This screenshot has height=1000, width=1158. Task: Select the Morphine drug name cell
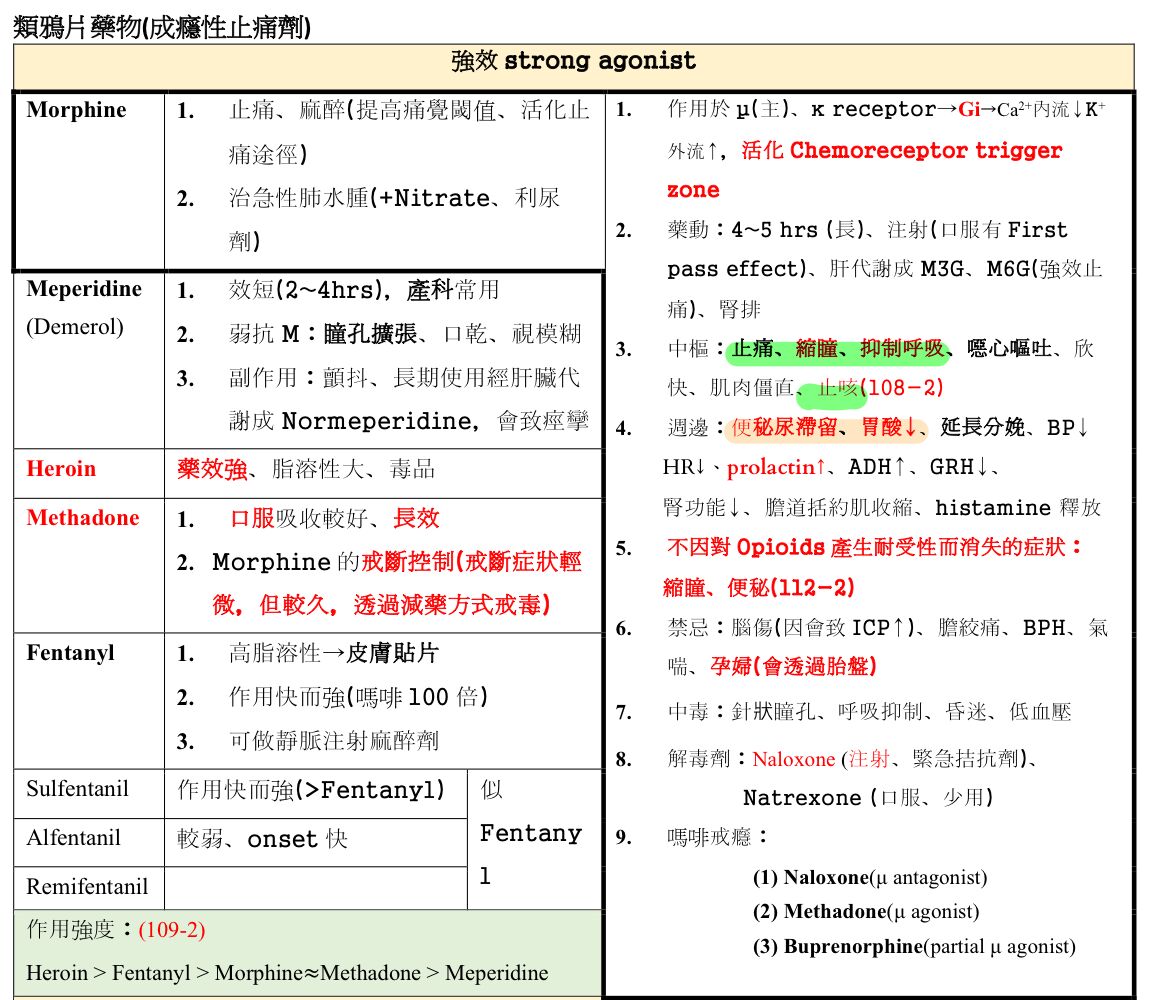[77, 110]
